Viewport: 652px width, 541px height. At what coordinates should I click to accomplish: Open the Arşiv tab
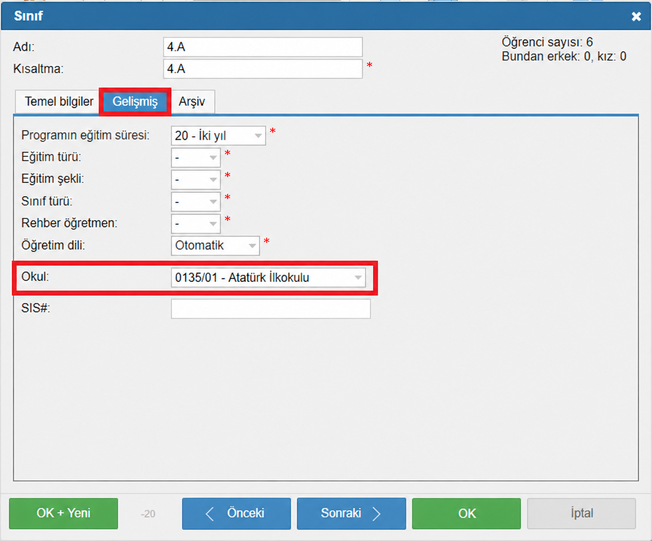point(192,101)
